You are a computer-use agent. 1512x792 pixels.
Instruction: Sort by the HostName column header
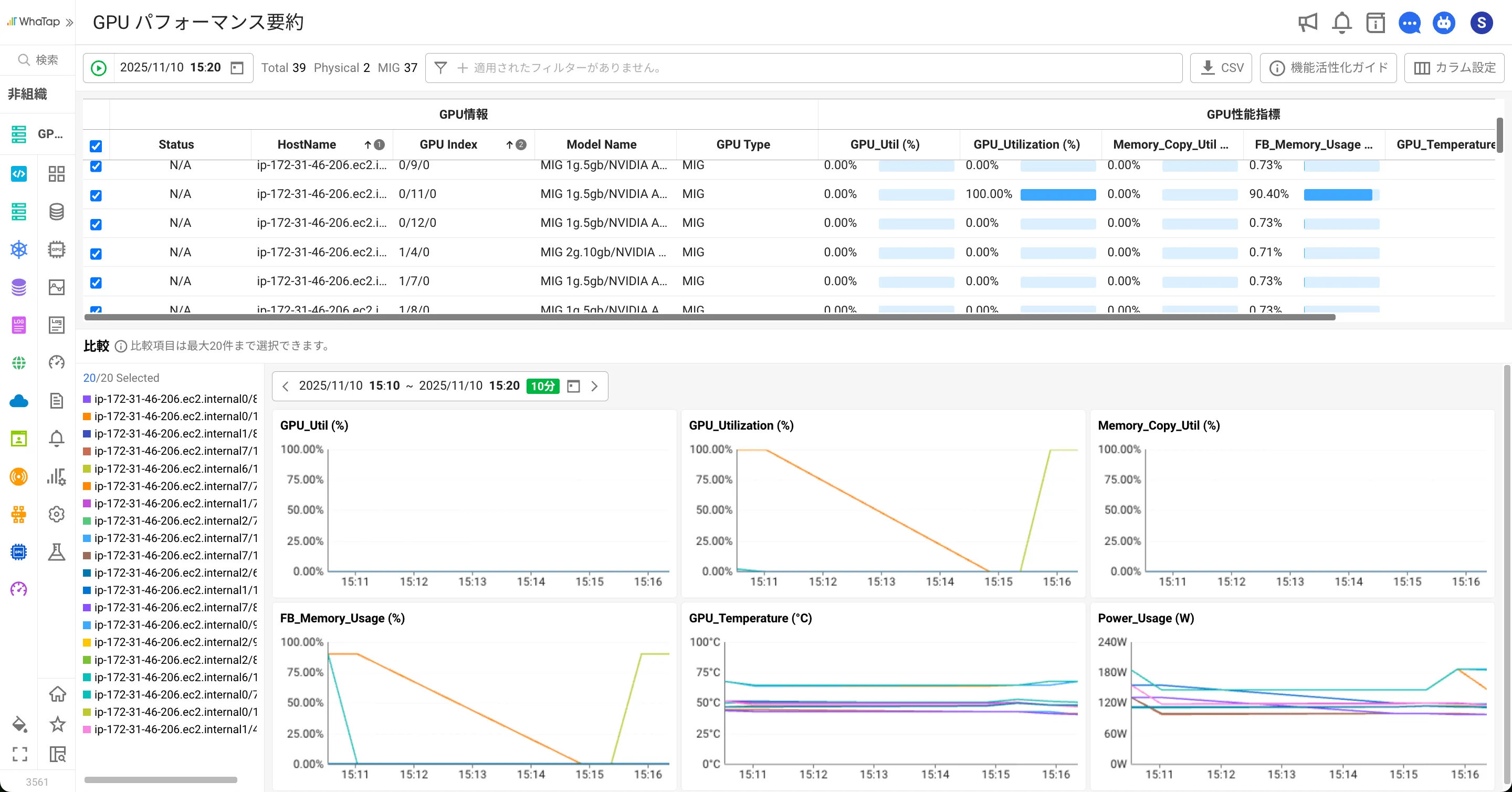307,144
